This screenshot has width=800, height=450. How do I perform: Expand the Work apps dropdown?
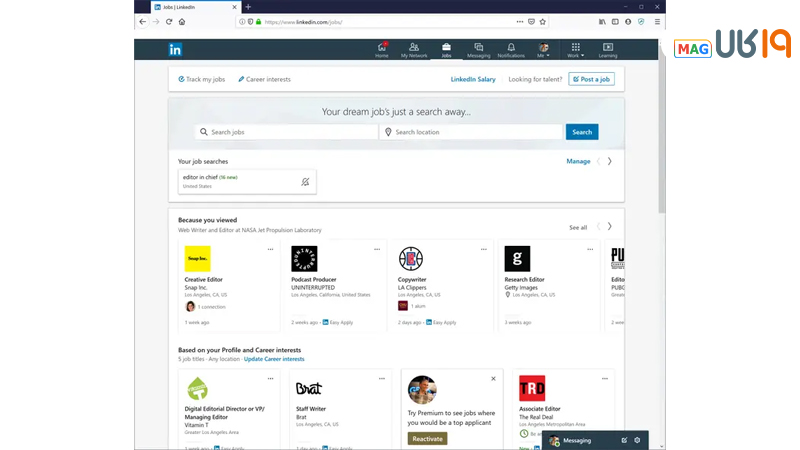coord(574,50)
